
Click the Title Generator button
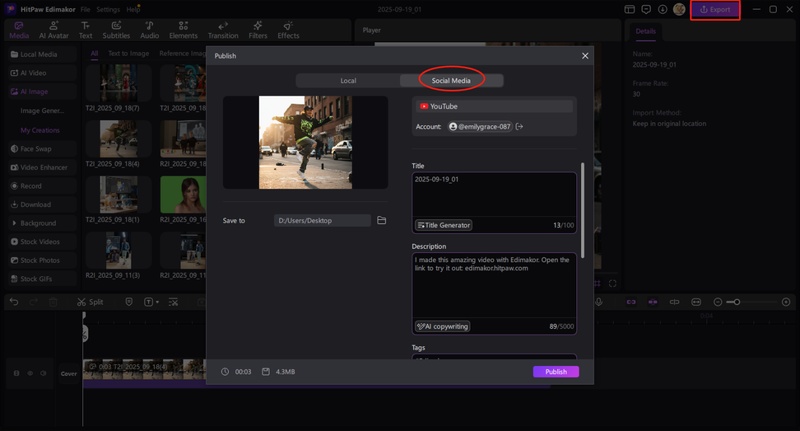(443, 225)
